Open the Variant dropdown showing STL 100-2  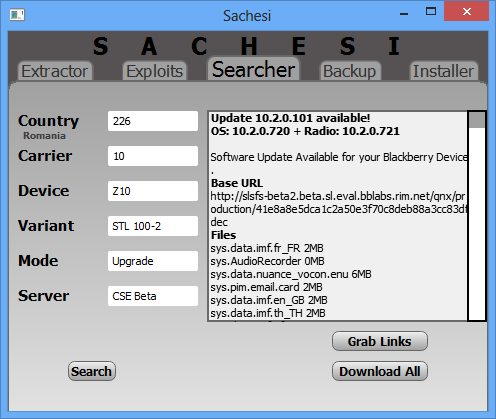[153, 226]
